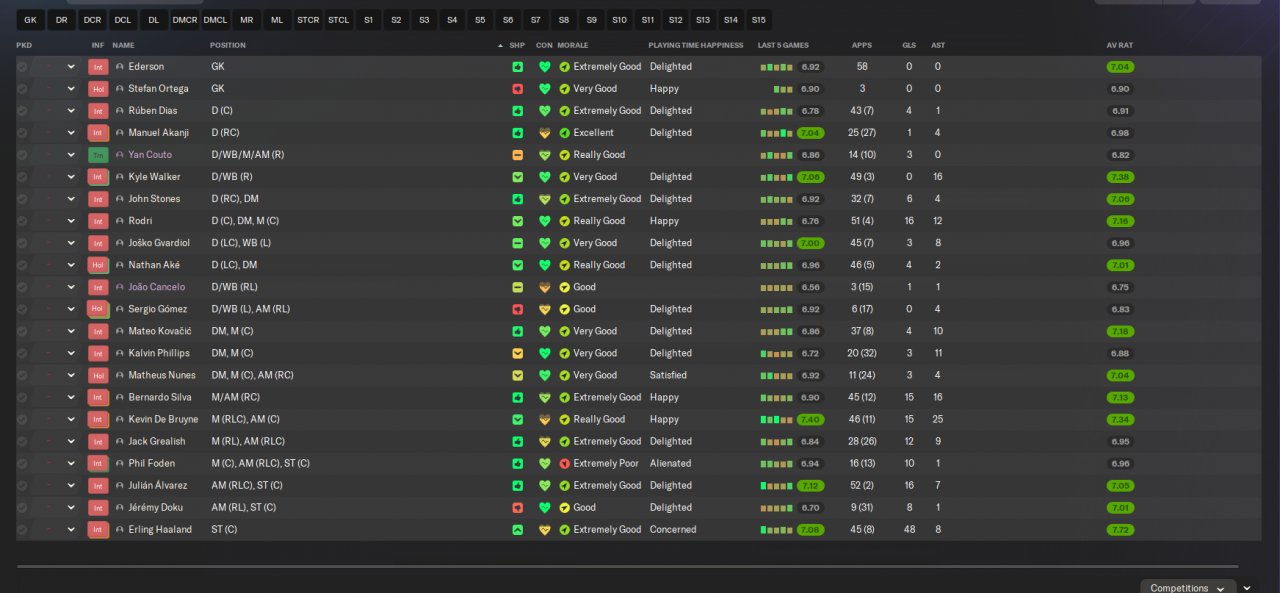Click Erling Haaland's 7.72 average rating
Viewport: 1280px width, 593px height.
pyautogui.click(x=1120, y=530)
